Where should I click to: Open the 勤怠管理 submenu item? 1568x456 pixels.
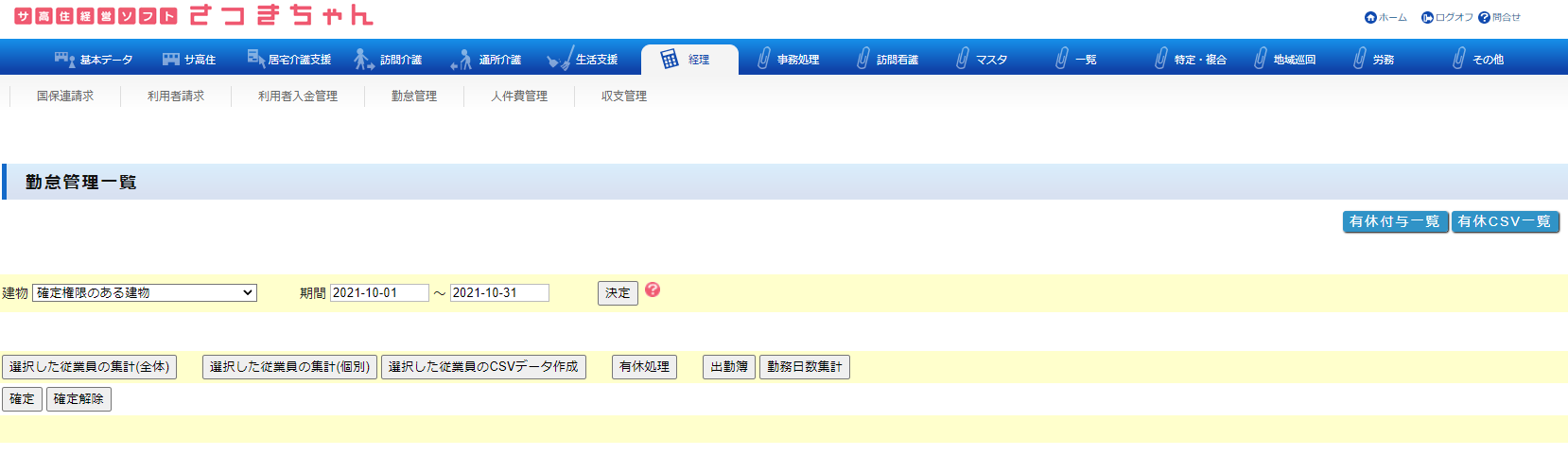(x=414, y=96)
